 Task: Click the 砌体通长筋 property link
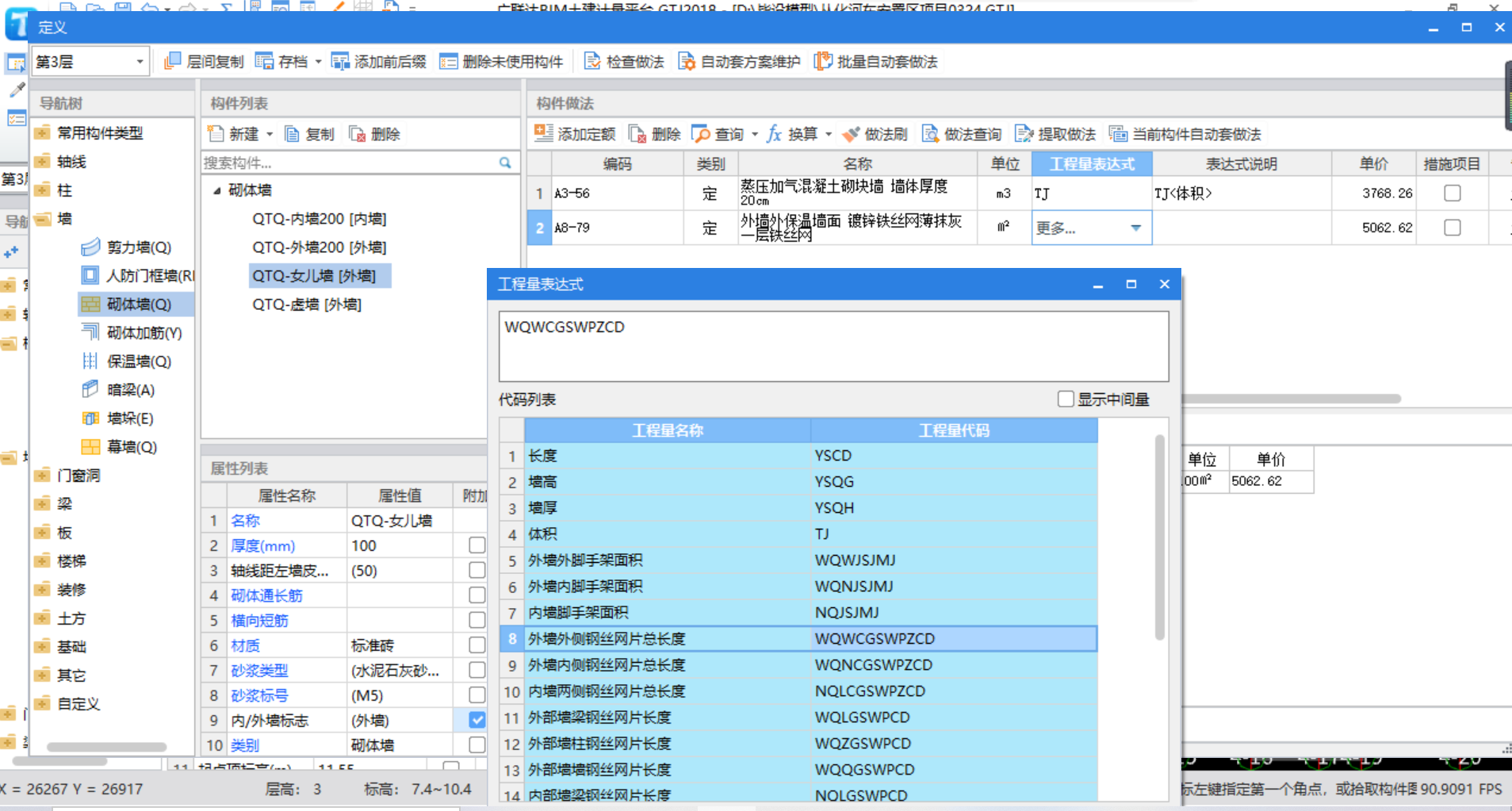[266, 595]
